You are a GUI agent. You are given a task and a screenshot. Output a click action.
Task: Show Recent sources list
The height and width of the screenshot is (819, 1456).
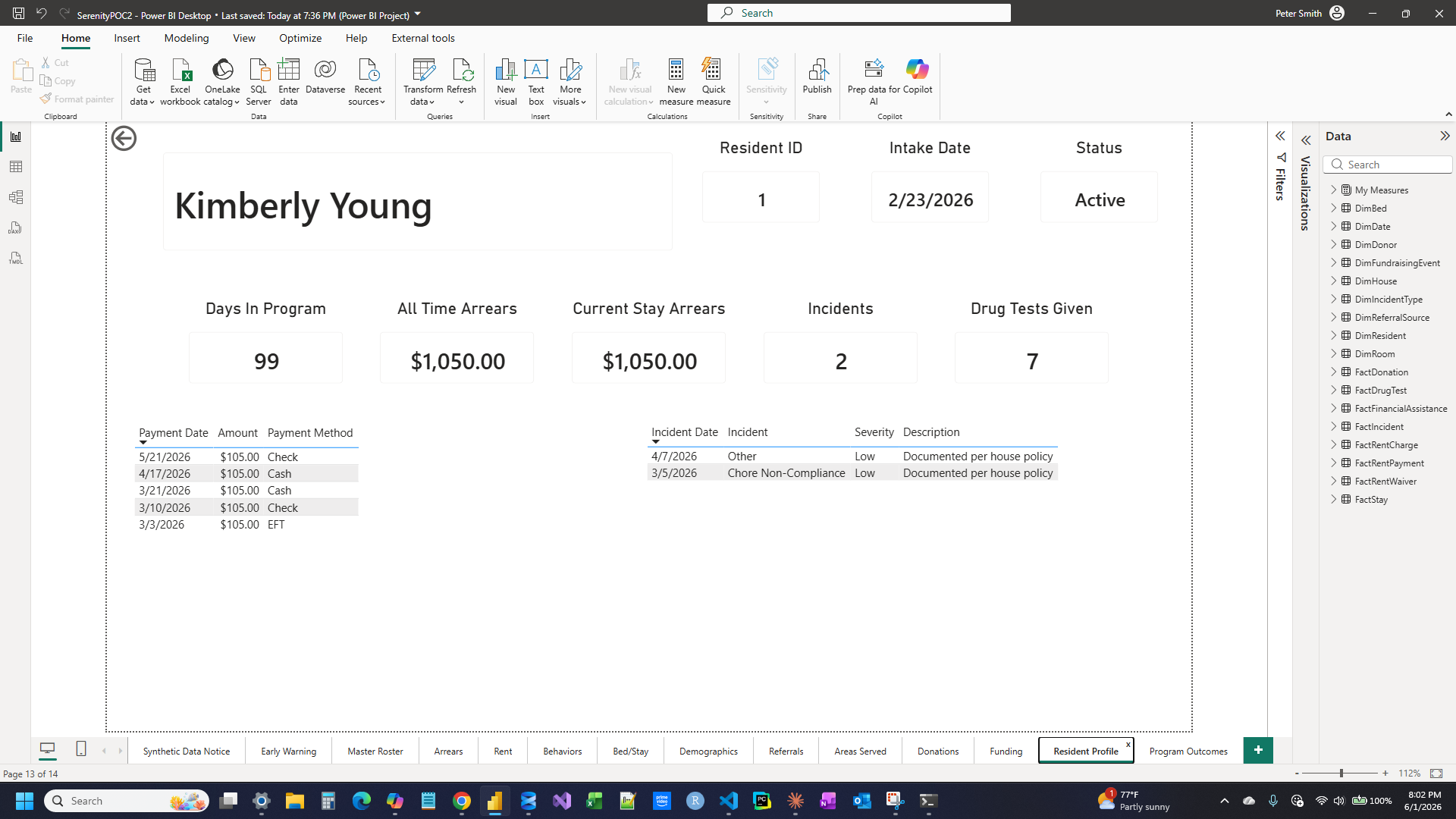[x=368, y=82]
